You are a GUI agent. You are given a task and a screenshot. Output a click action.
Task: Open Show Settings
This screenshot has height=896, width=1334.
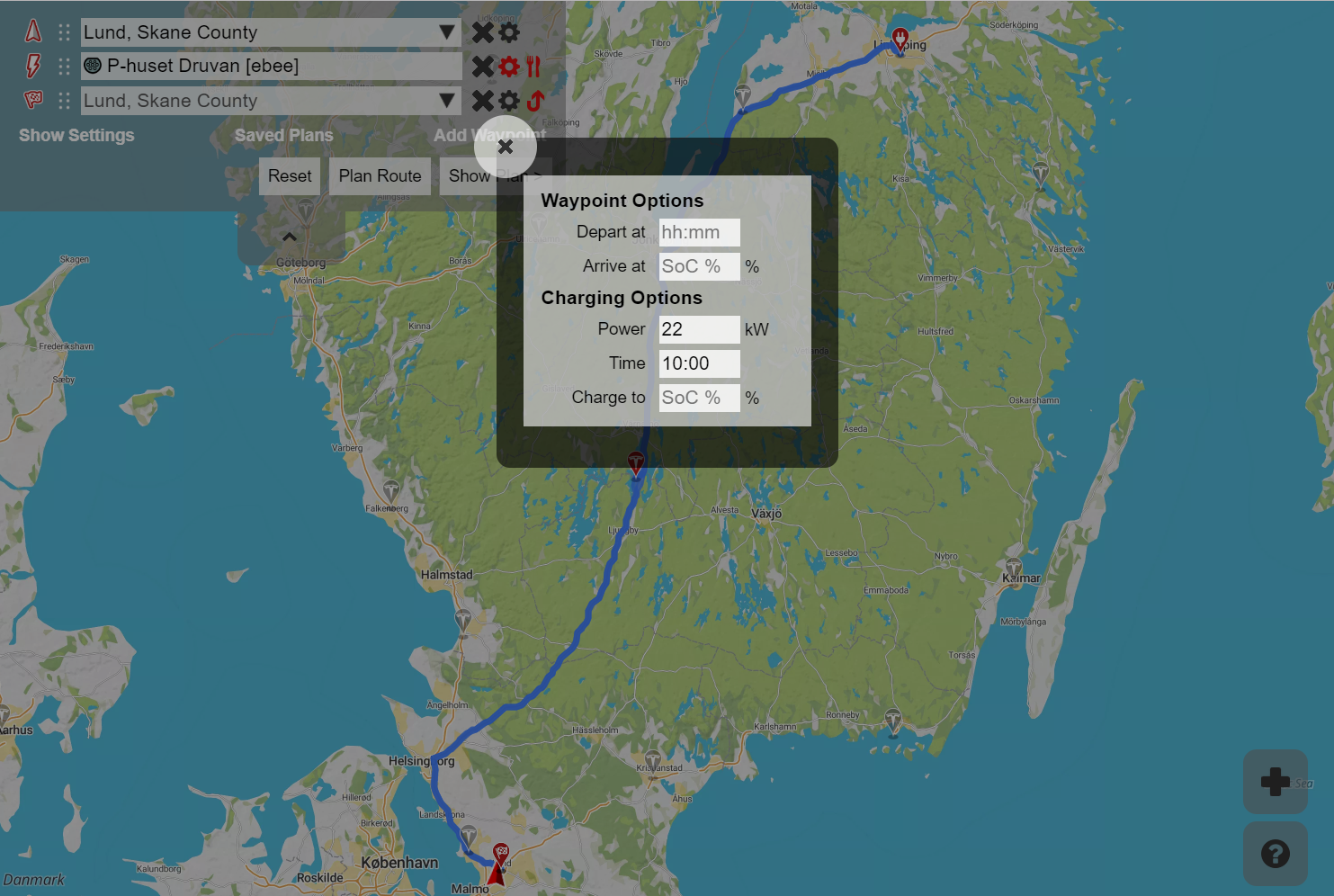(76, 135)
